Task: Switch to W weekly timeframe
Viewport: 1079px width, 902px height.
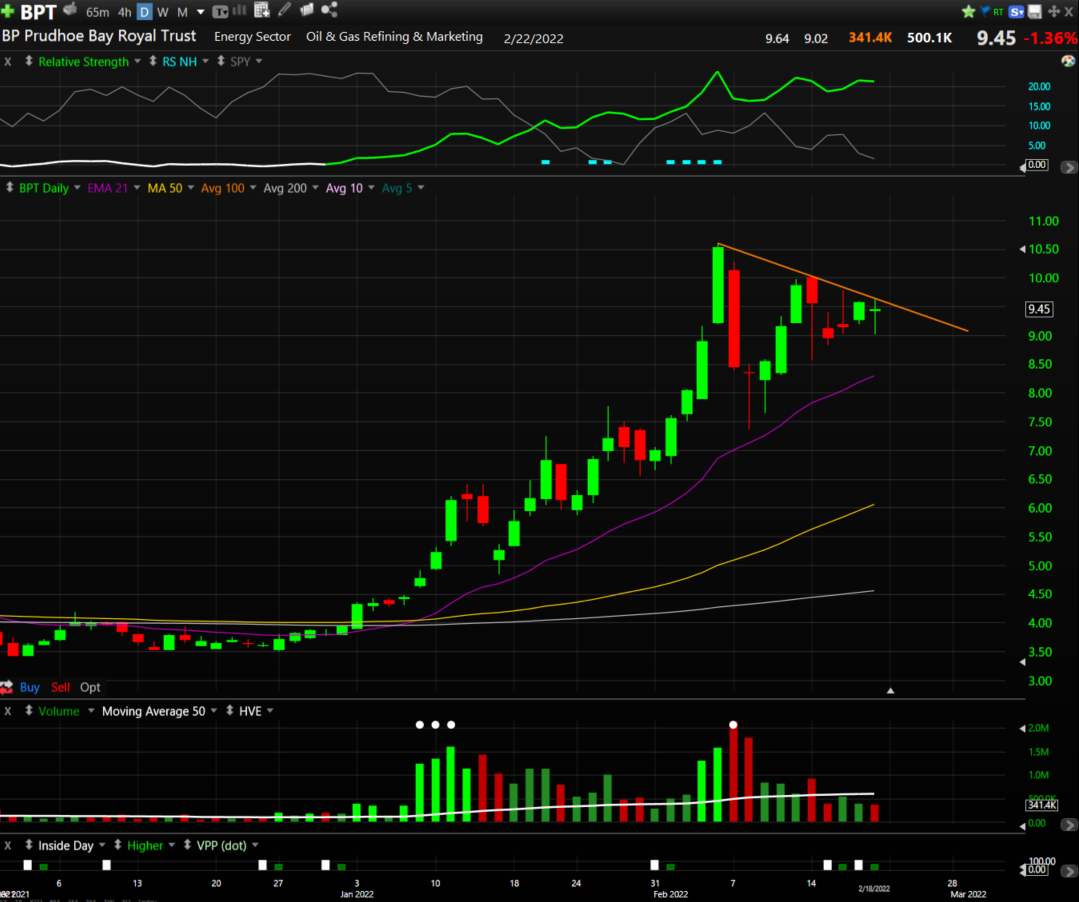Action: 163,12
